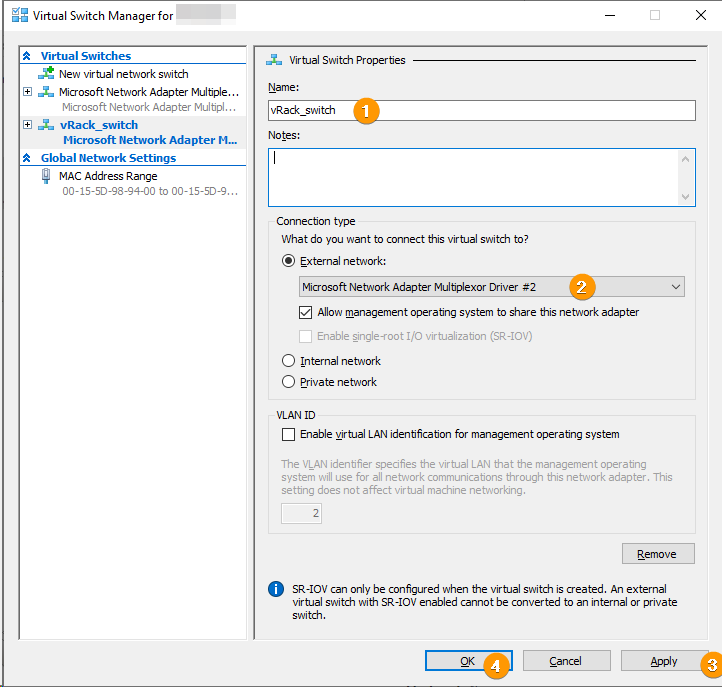Viewport: 722px width, 687px height.
Task: Click the Virtual Switches section header
Action: click(x=86, y=56)
